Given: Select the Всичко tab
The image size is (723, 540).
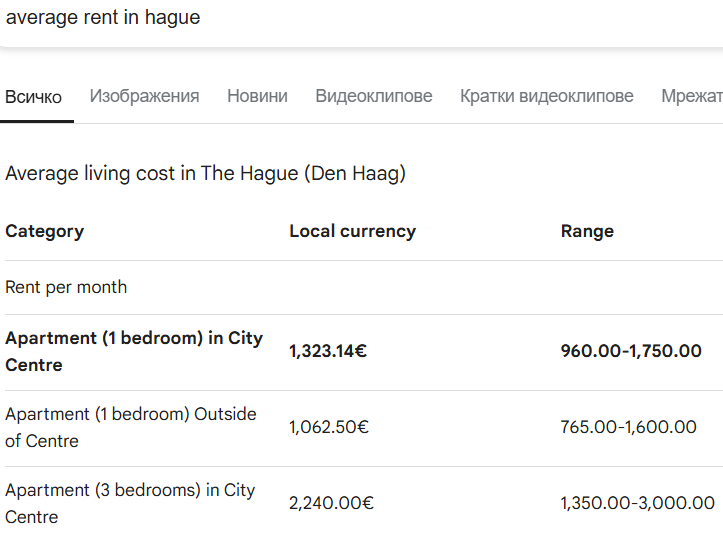Looking at the screenshot, I should 34,97.
